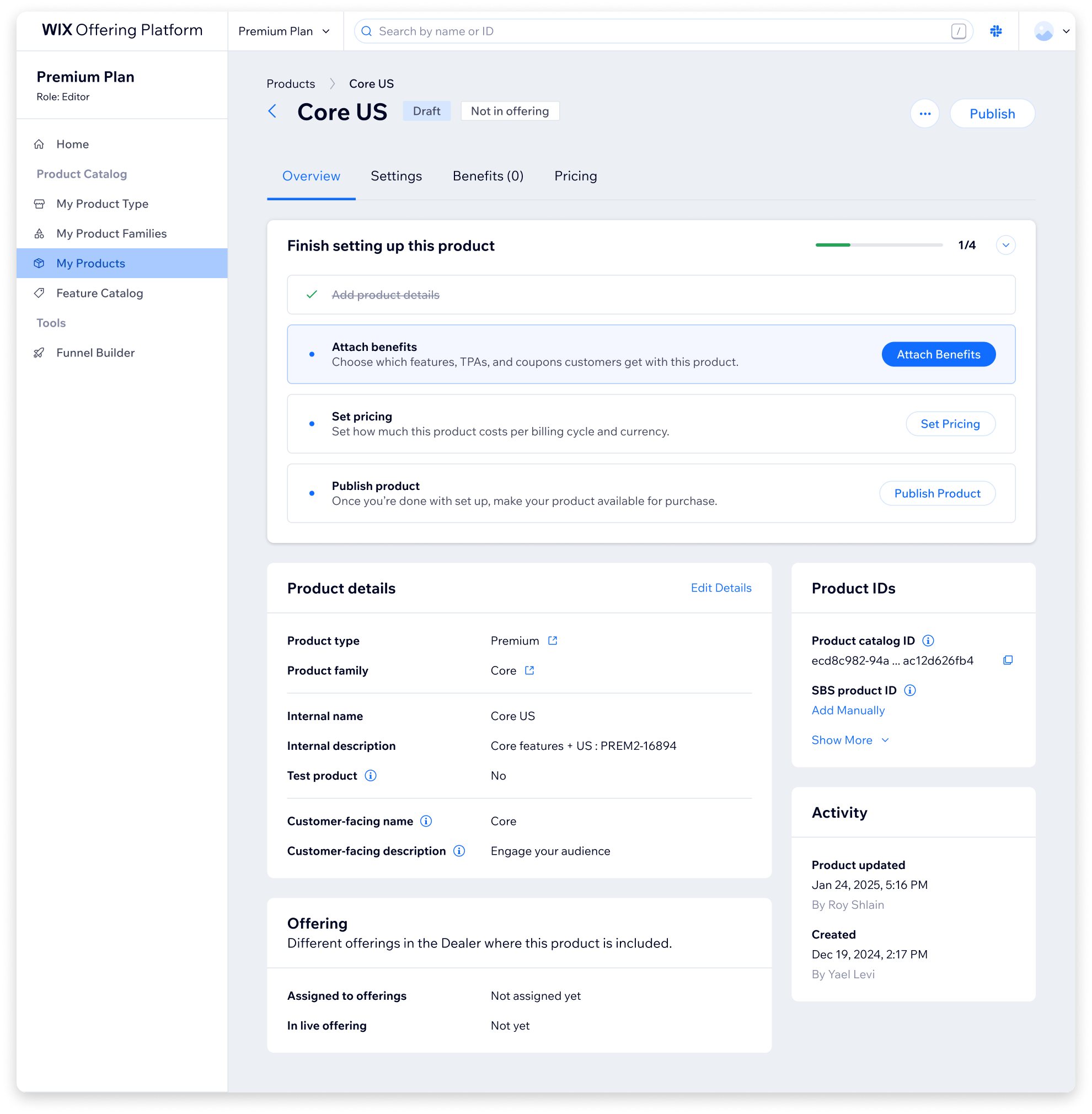Viewport: 1092px width, 1114px height.
Task: Click the My Products cube icon
Action: pyautogui.click(x=39, y=263)
